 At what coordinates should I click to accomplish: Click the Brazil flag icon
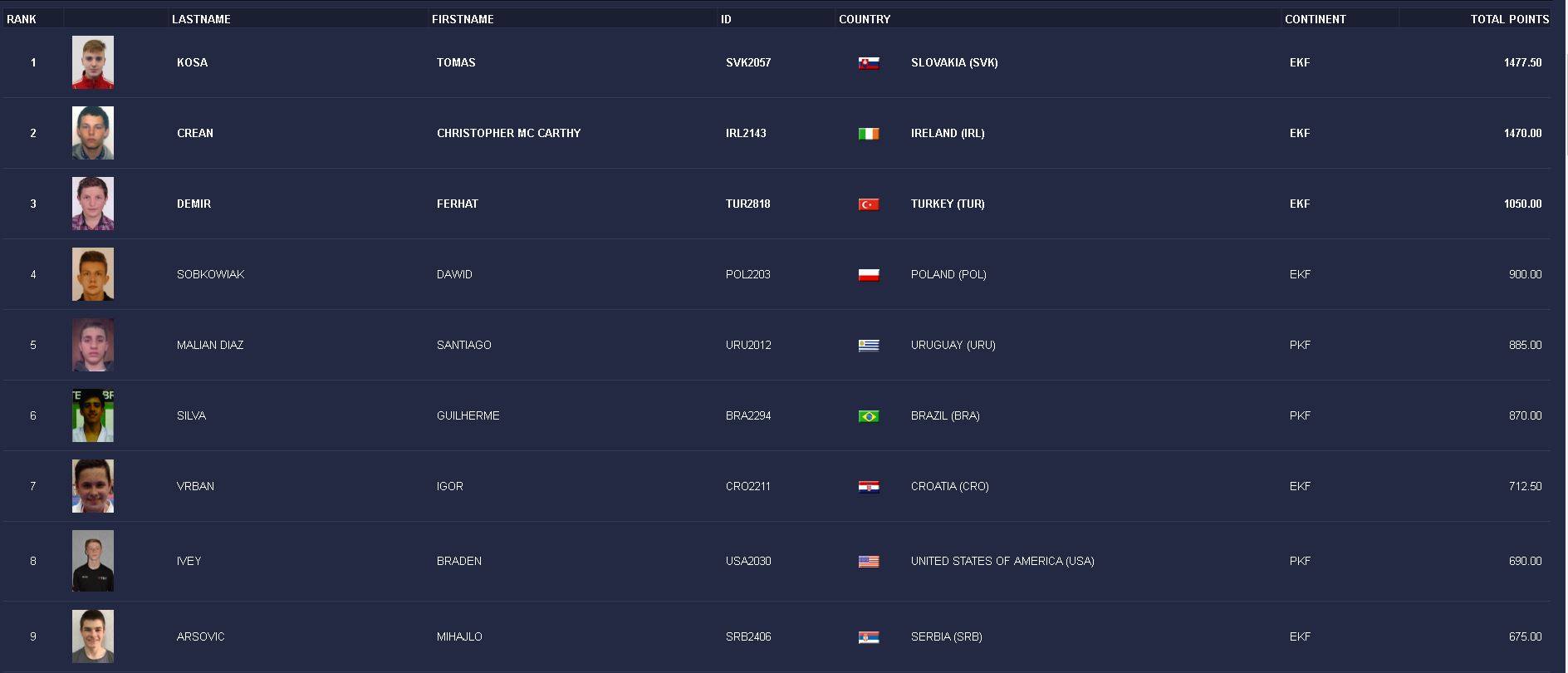coord(869,416)
